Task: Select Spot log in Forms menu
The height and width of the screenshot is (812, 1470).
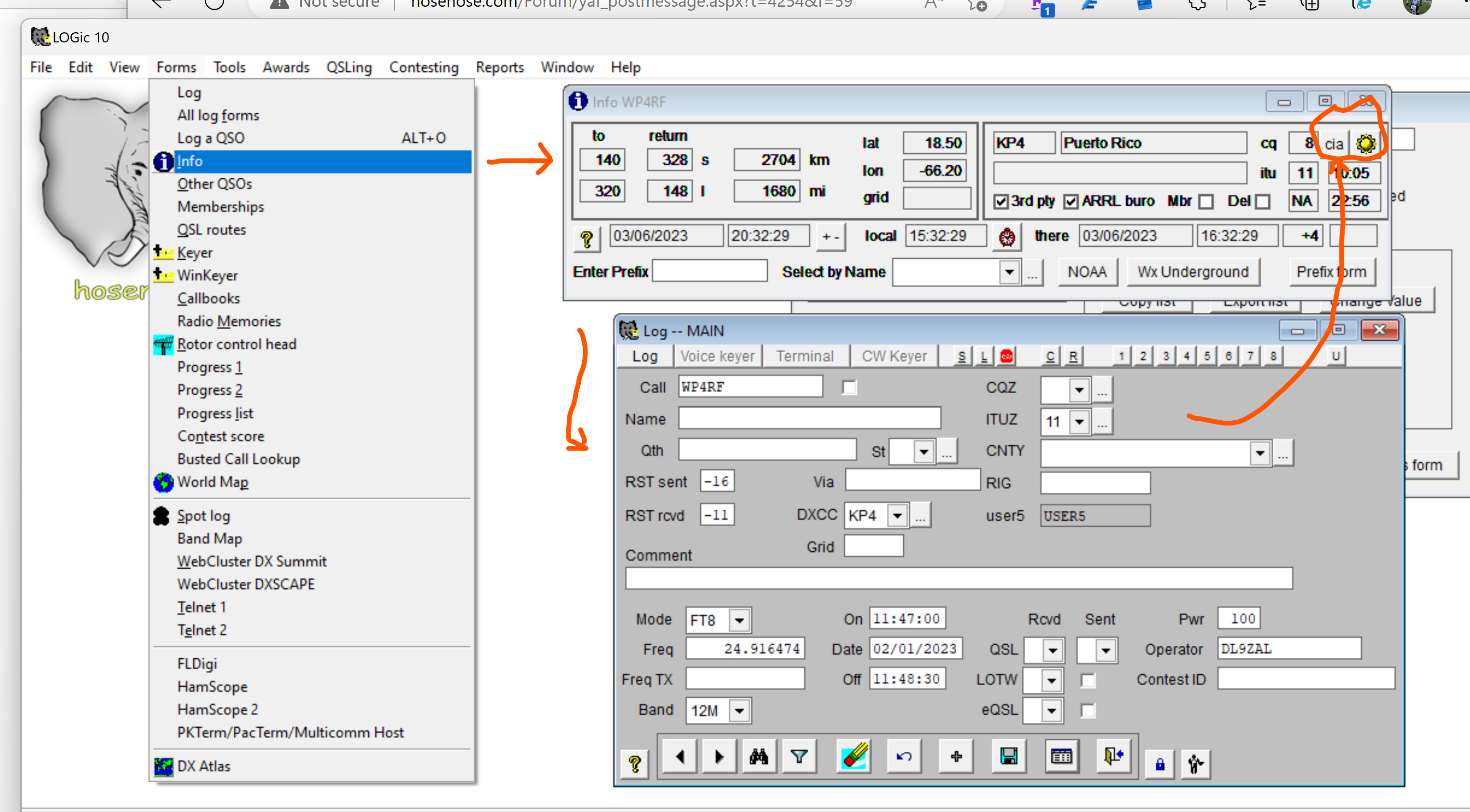Action: point(312,516)
